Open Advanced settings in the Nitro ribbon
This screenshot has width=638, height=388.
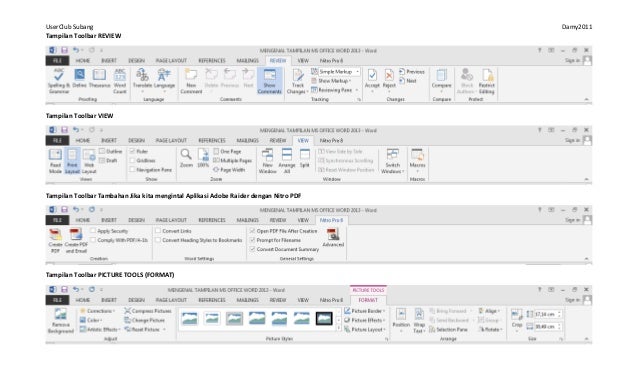coord(333,238)
